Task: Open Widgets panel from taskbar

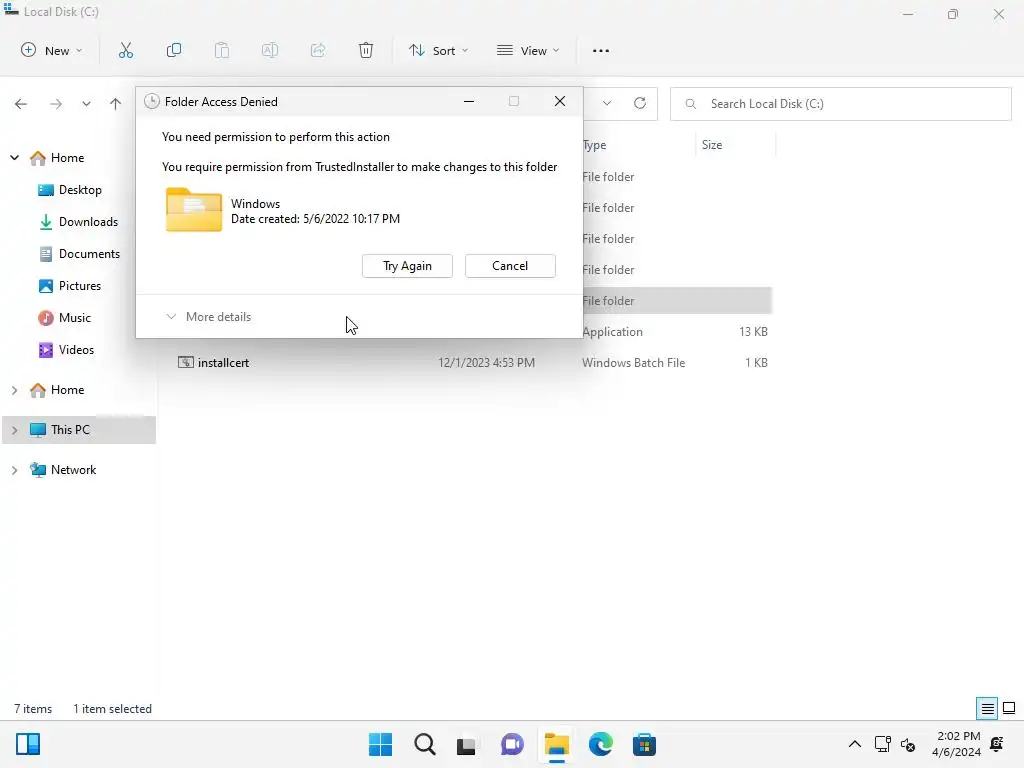Action: 28,744
